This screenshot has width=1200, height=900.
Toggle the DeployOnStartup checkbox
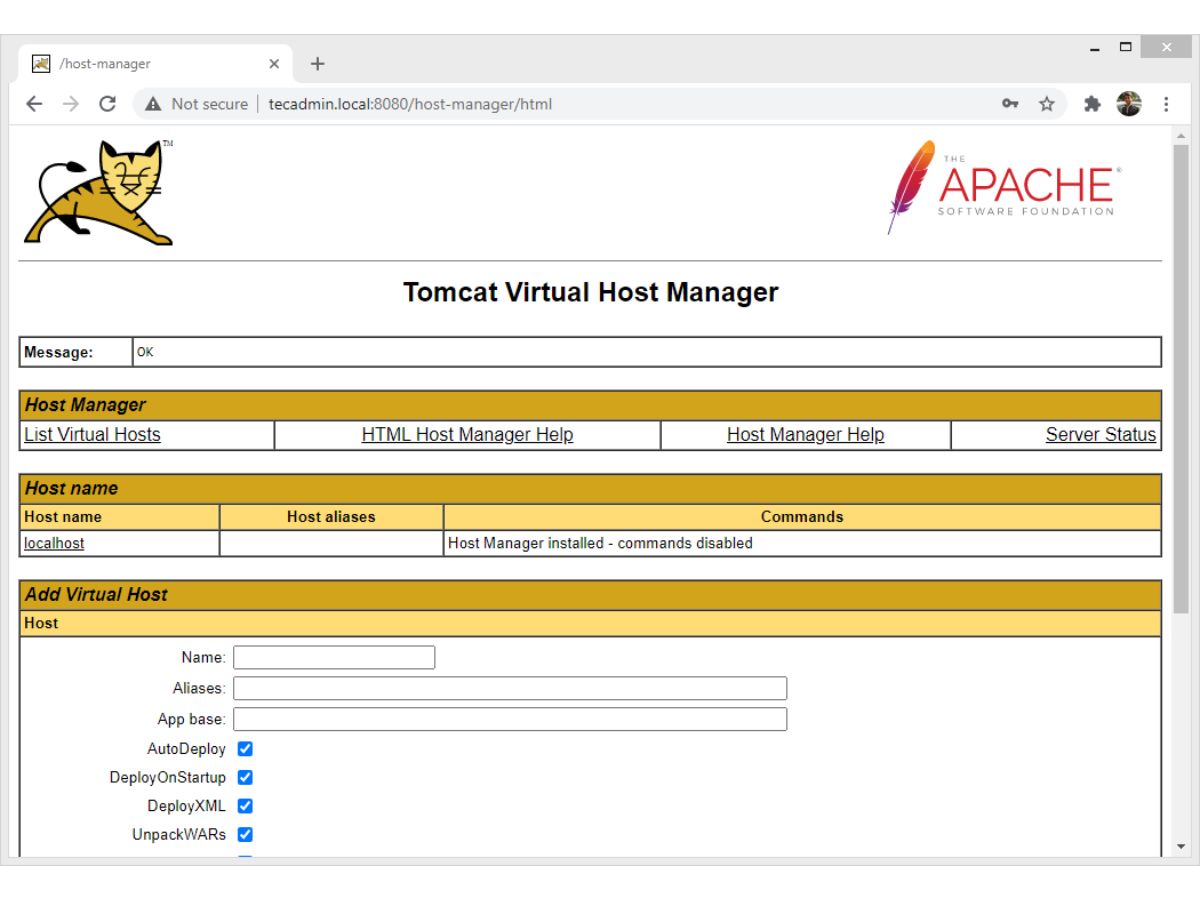(245, 777)
